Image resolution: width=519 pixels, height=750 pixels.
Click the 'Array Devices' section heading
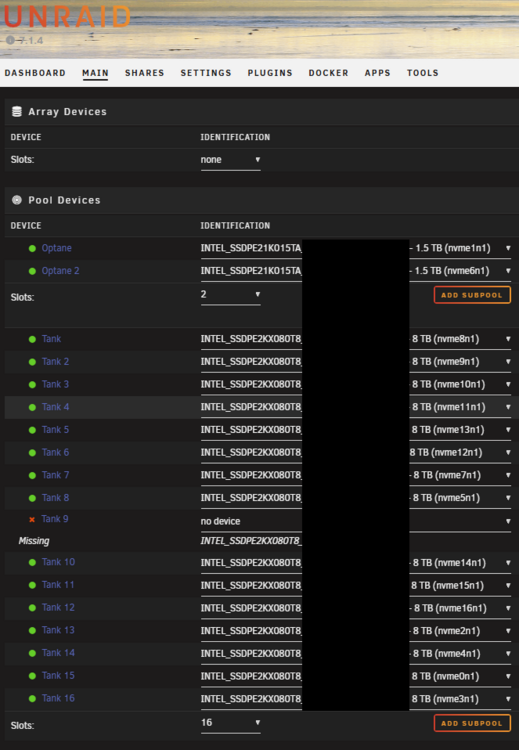tap(67, 111)
